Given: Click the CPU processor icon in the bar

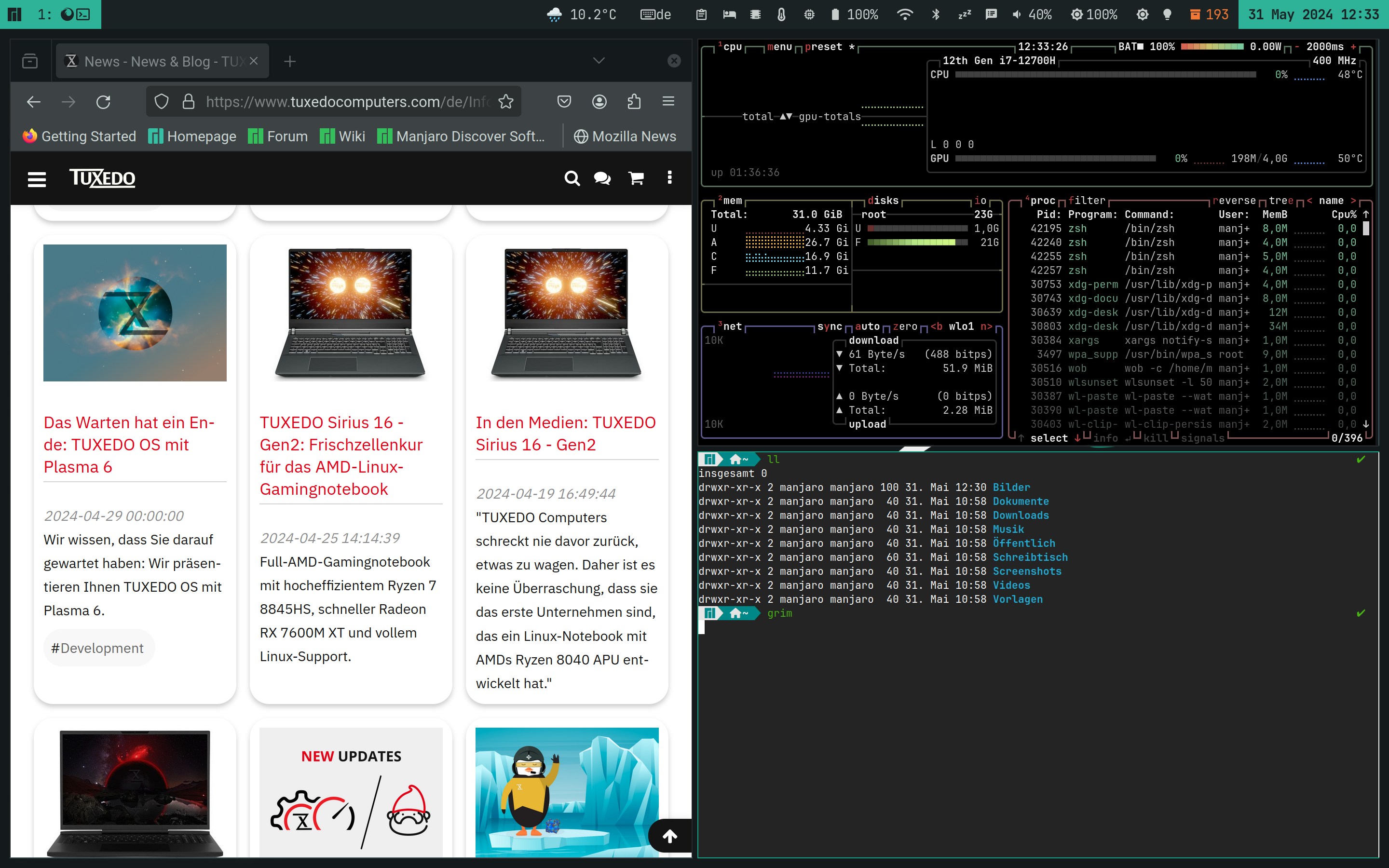Looking at the screenshot, I should [809, 14].
